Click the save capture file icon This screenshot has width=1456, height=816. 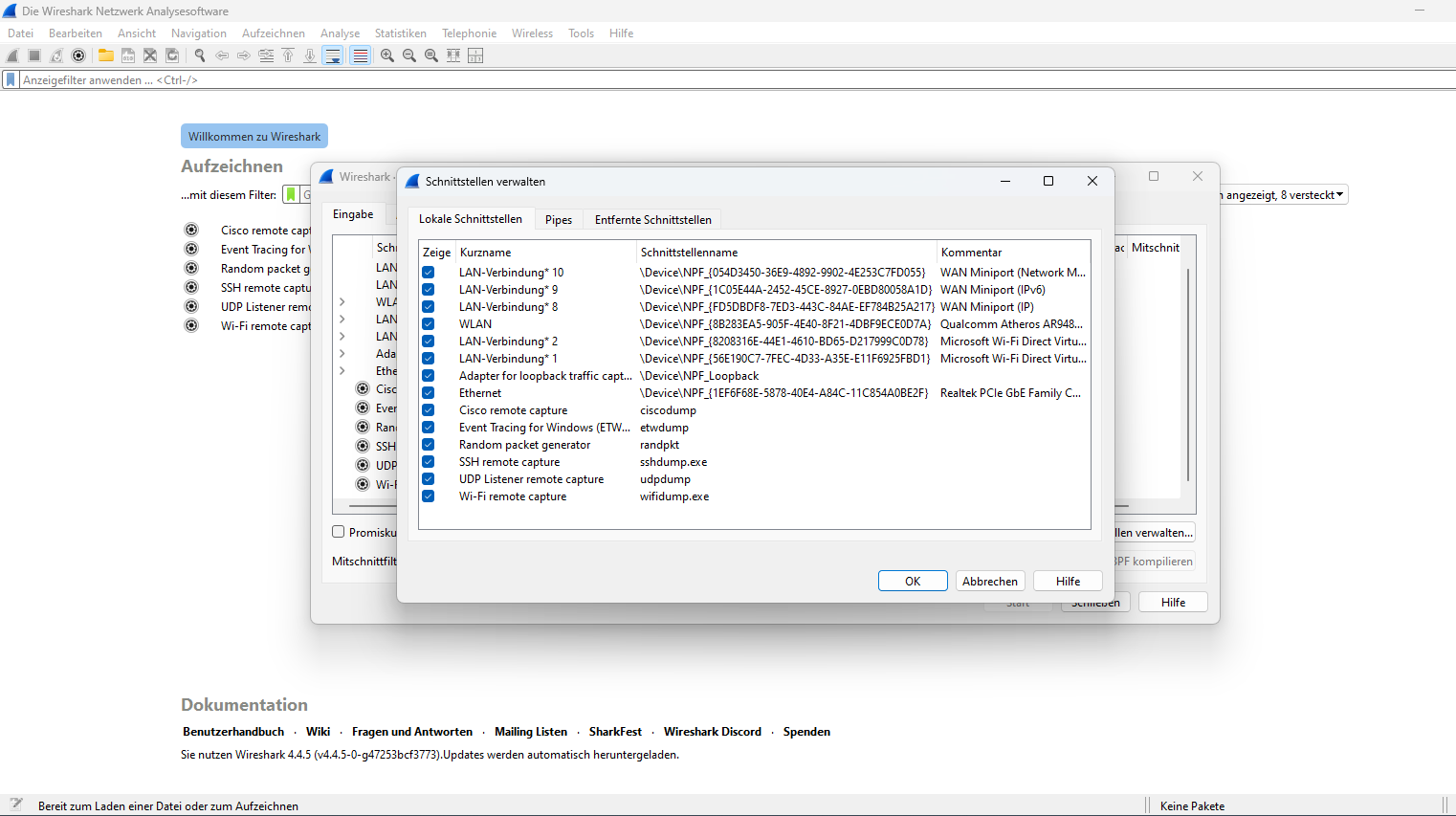click(128, 55)
